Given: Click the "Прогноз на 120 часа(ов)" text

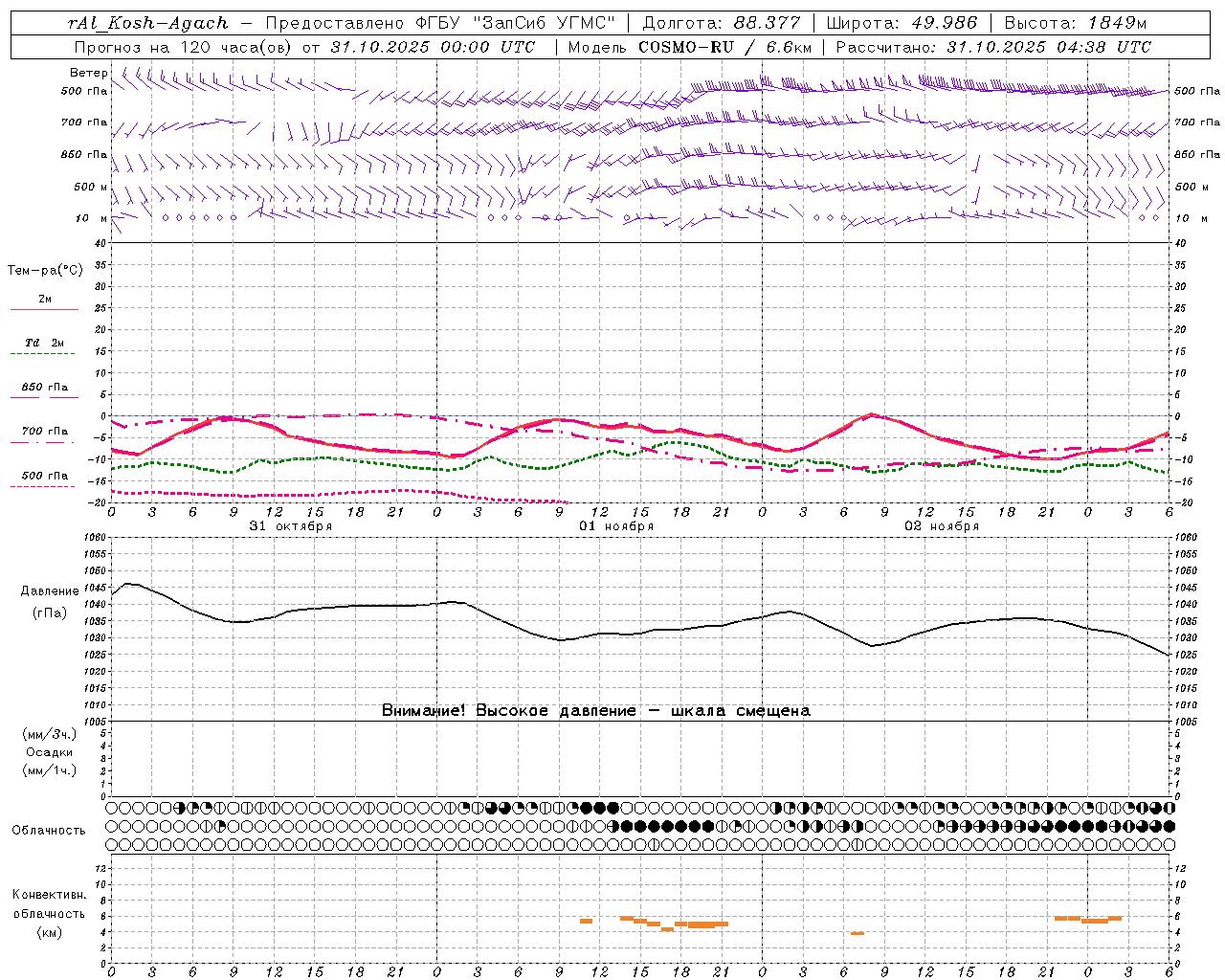Looking at the screenshot, I should click(x=184, y=47).
